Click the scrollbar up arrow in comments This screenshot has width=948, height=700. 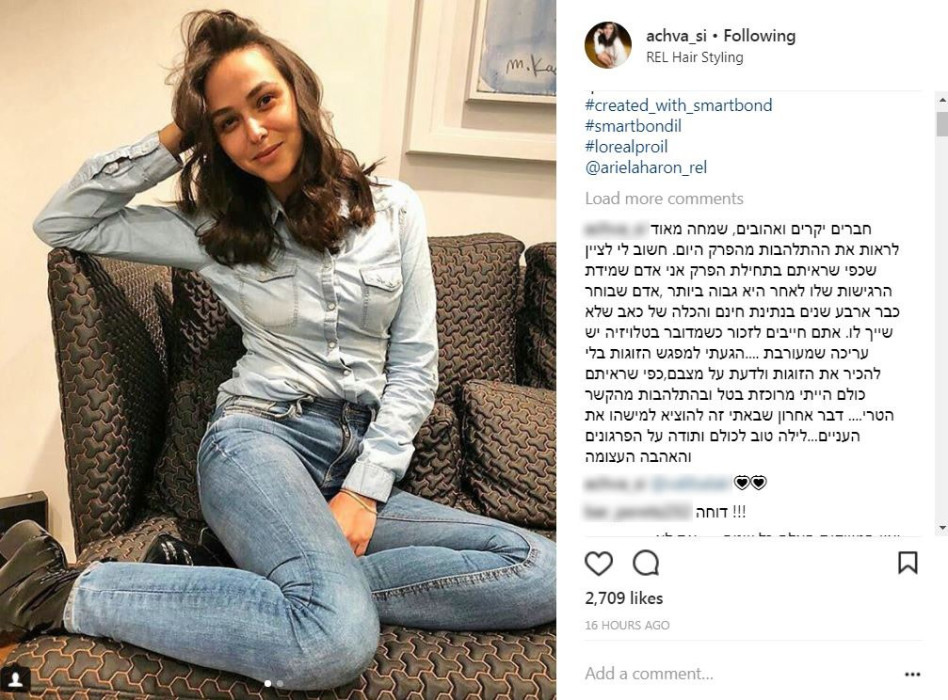click(x=942, y=99)
